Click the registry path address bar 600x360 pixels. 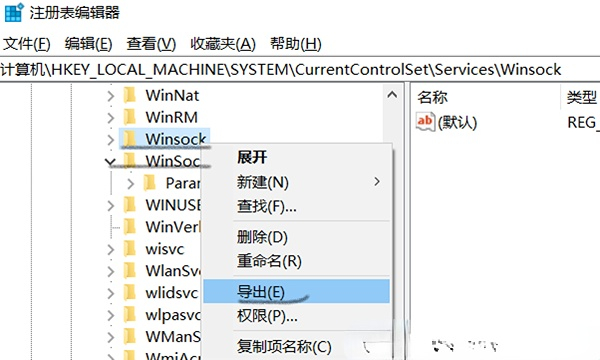[300, 70]
